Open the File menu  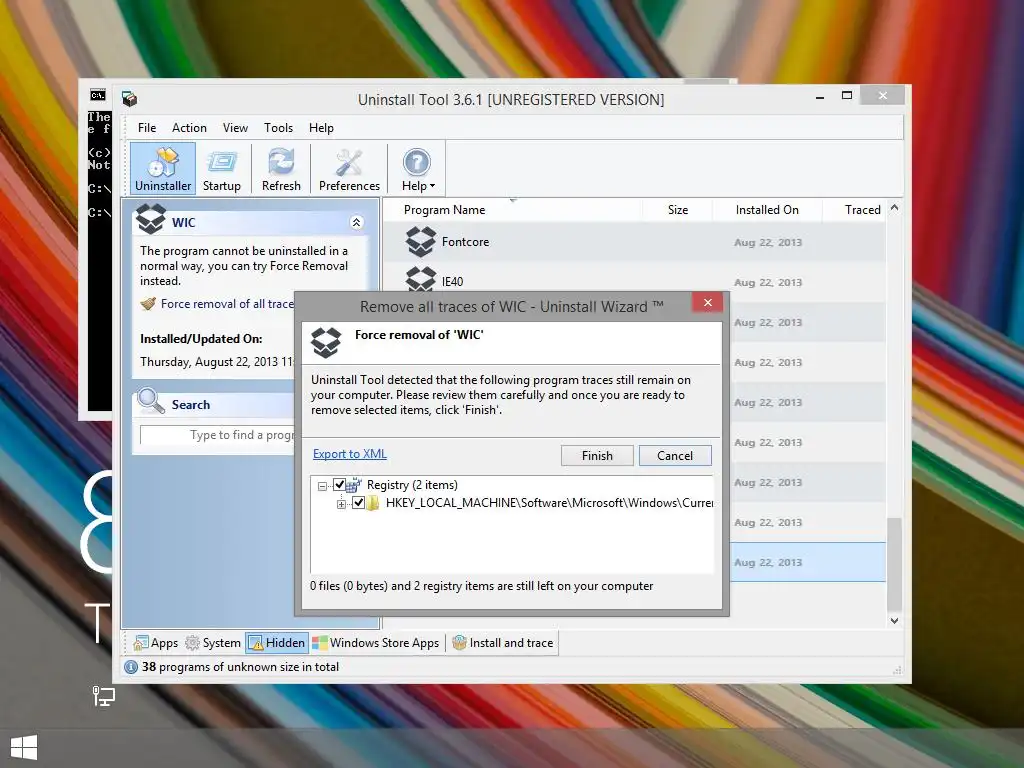(147, 128)
